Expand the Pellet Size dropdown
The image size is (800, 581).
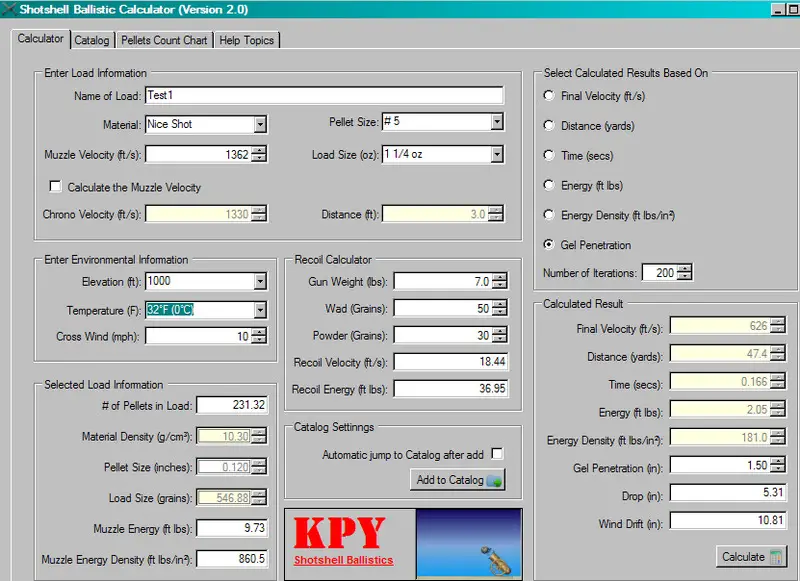tap(497, 122)
